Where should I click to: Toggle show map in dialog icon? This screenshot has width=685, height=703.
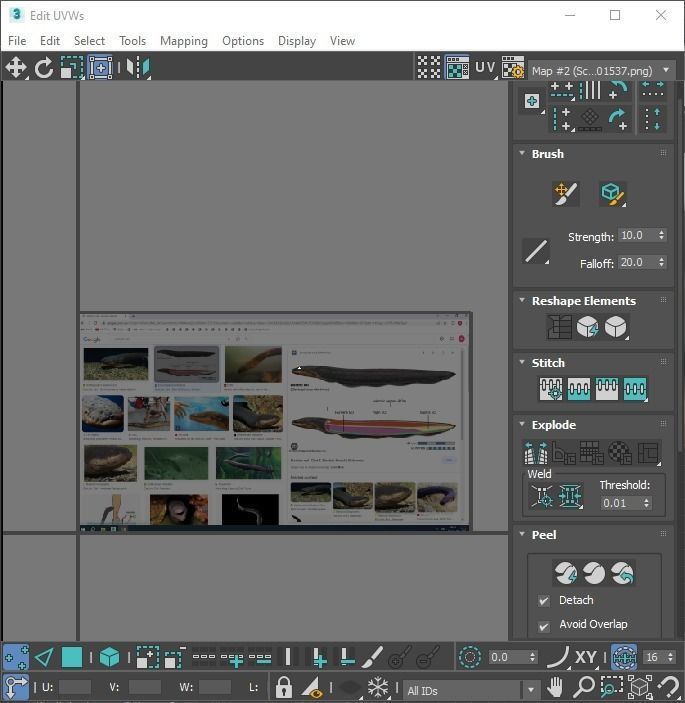pyautogui.click(x=457, y=67)
